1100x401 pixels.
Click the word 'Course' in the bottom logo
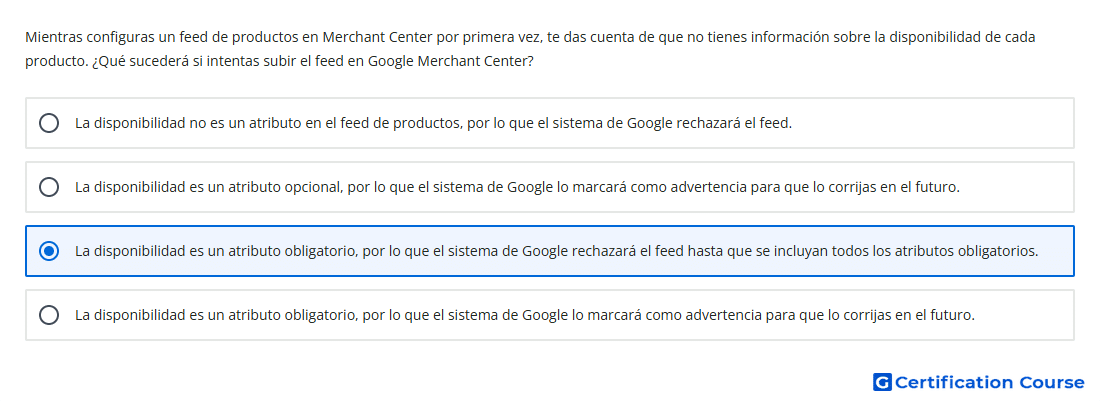tap(1052, 382)
